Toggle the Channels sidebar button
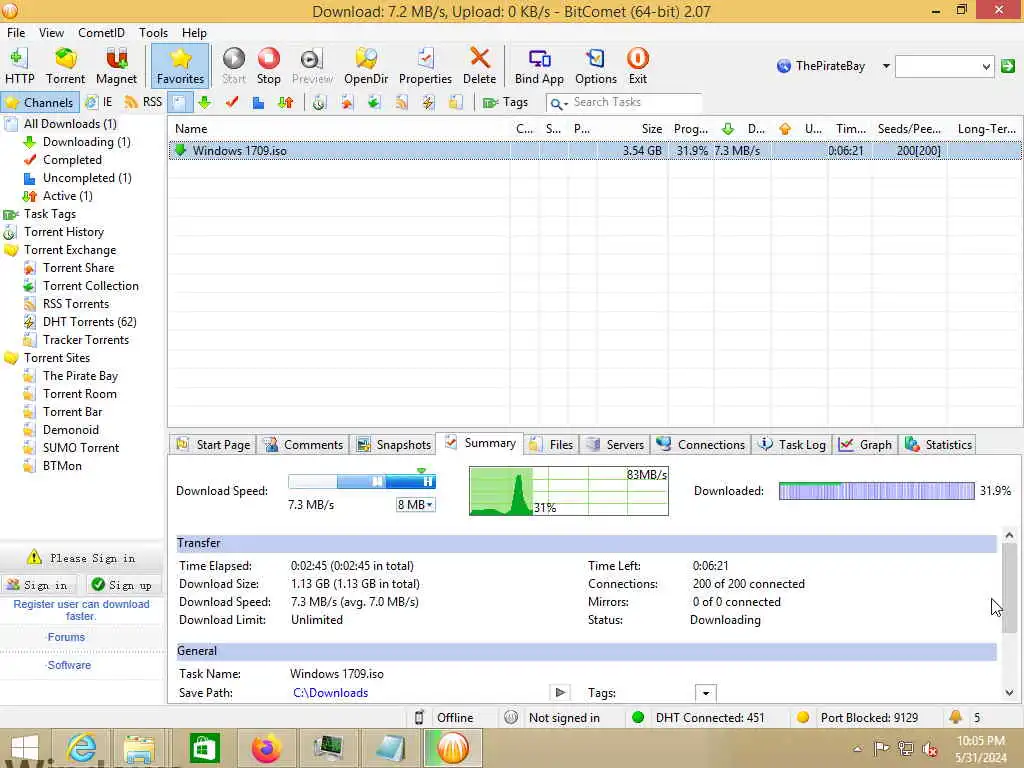Screen dimensions: 1024x768 tap(40, 103)
